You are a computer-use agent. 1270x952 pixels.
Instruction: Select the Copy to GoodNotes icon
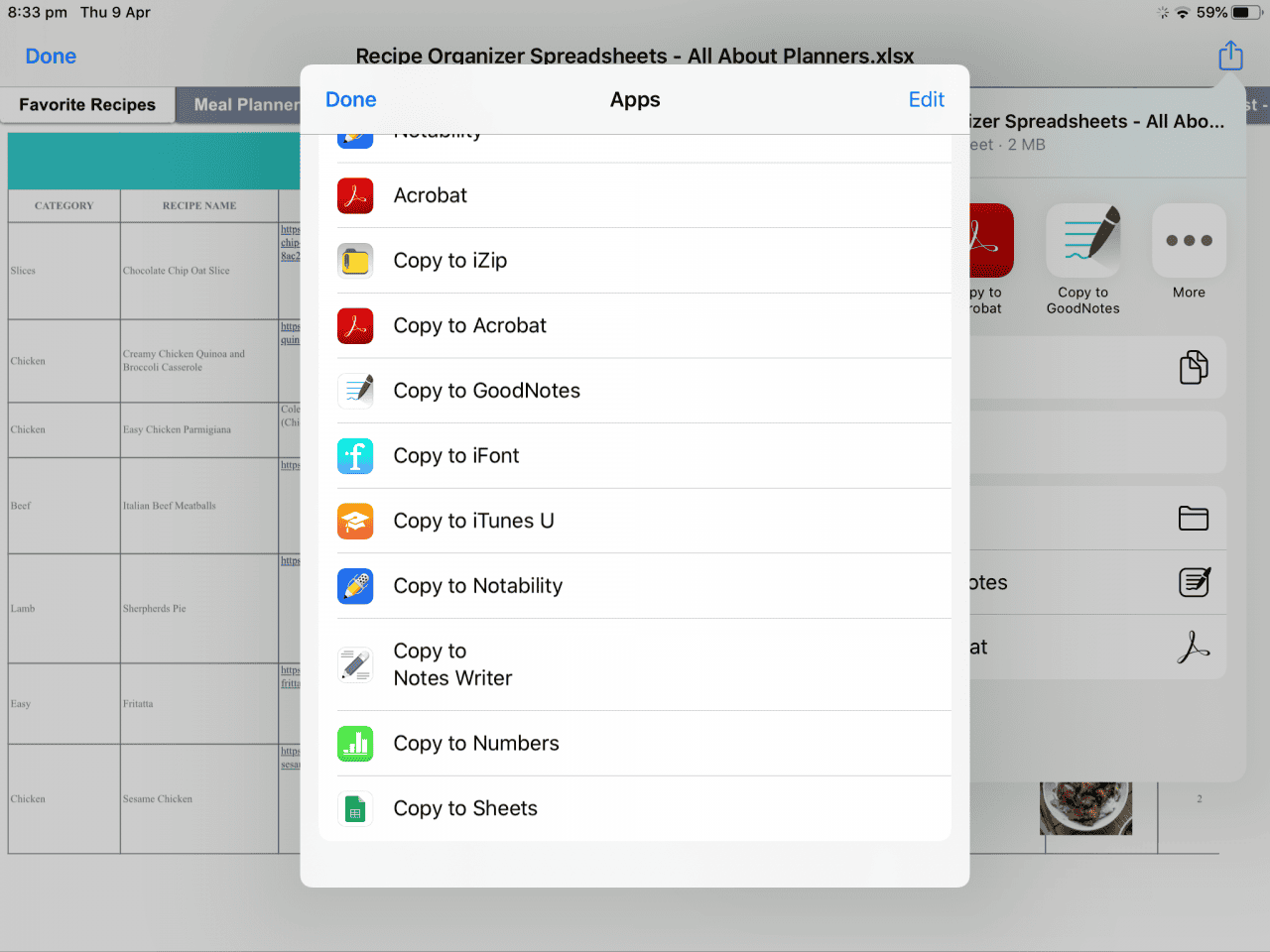tap(355, 391)
